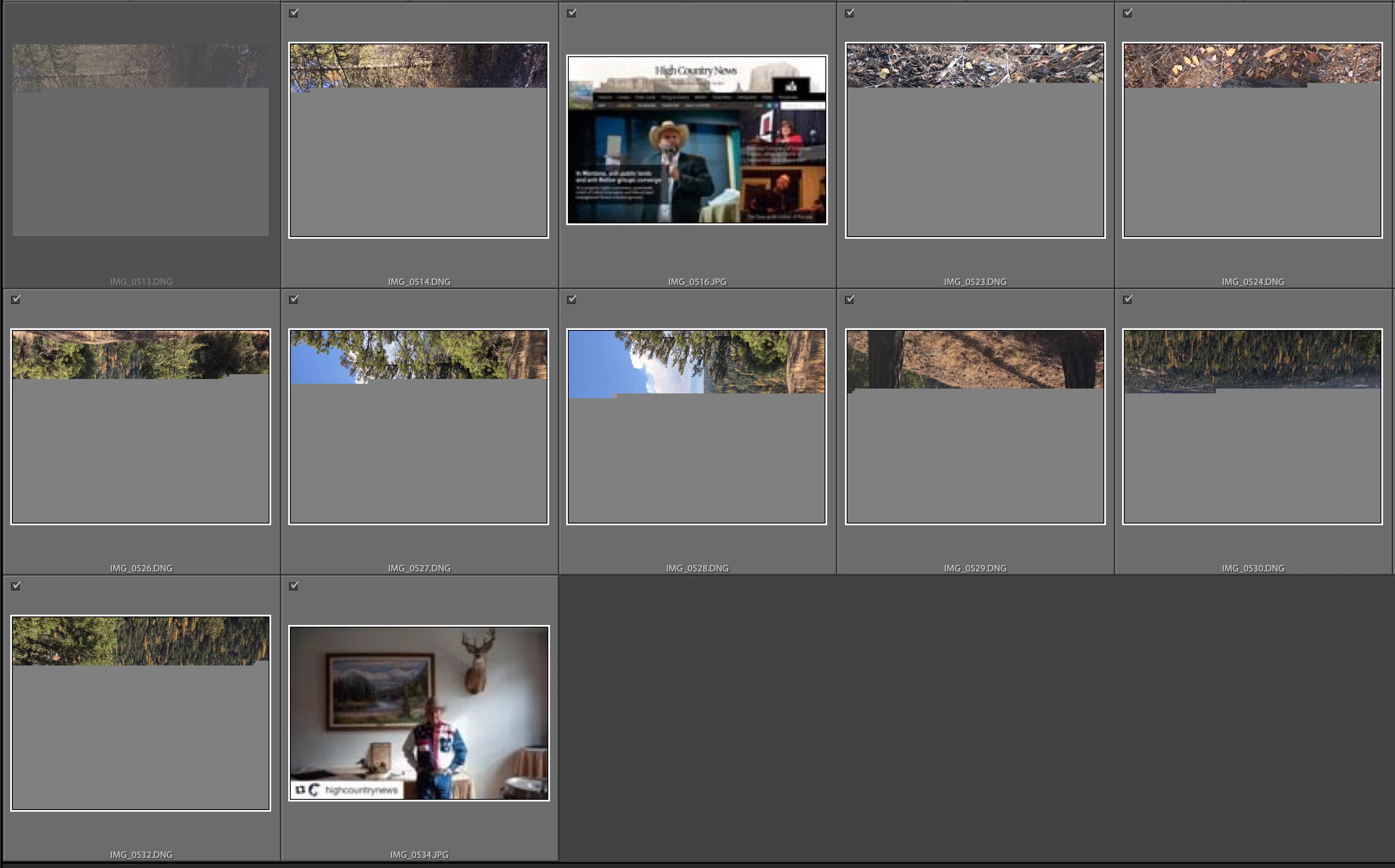
Task: Uncheck the IMG_0516.JPG import checkbox
Action: click(x=572, y=13)
